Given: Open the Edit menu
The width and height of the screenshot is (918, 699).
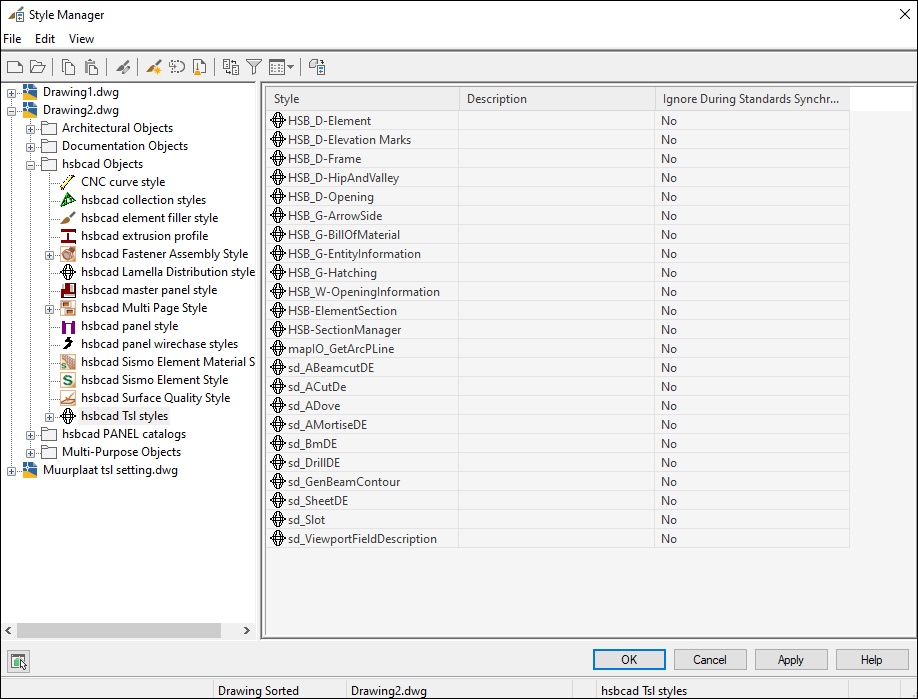Looking at the screenshot, I should pyautogui.click(x=44, y=39).
